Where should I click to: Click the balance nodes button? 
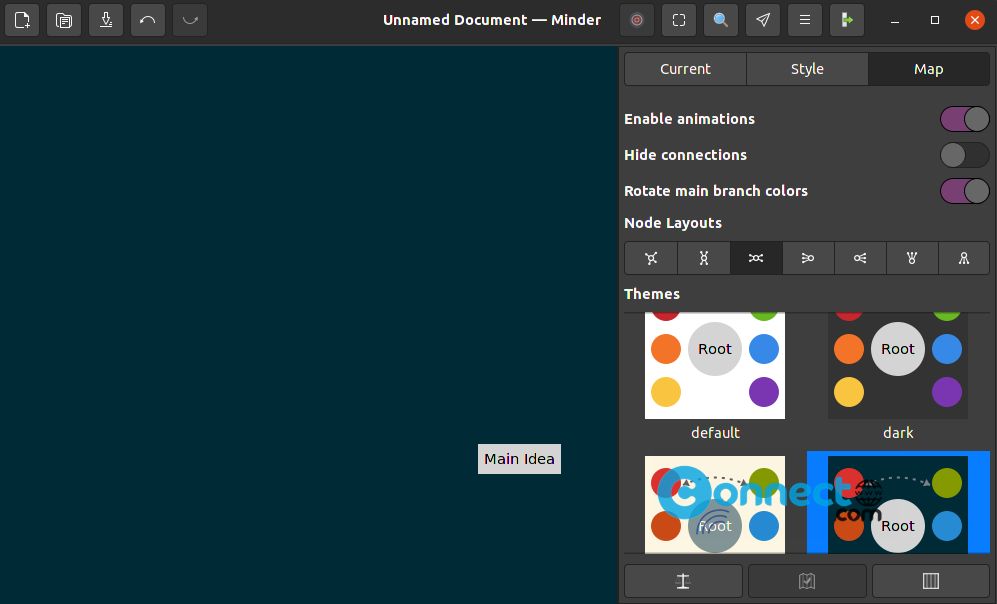click(683, 581)
